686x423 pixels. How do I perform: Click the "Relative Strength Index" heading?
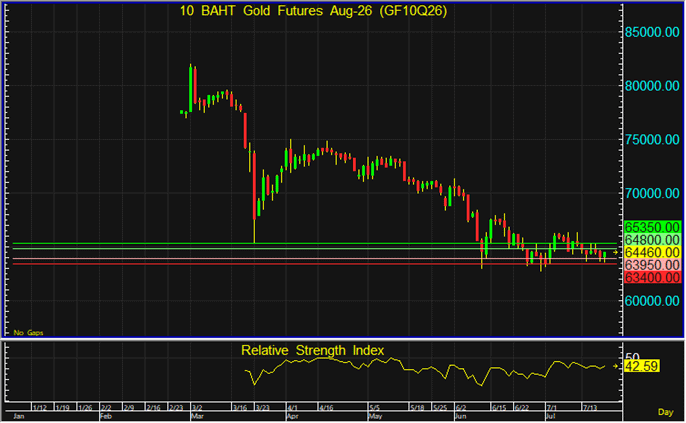click(x=312, y=350)
